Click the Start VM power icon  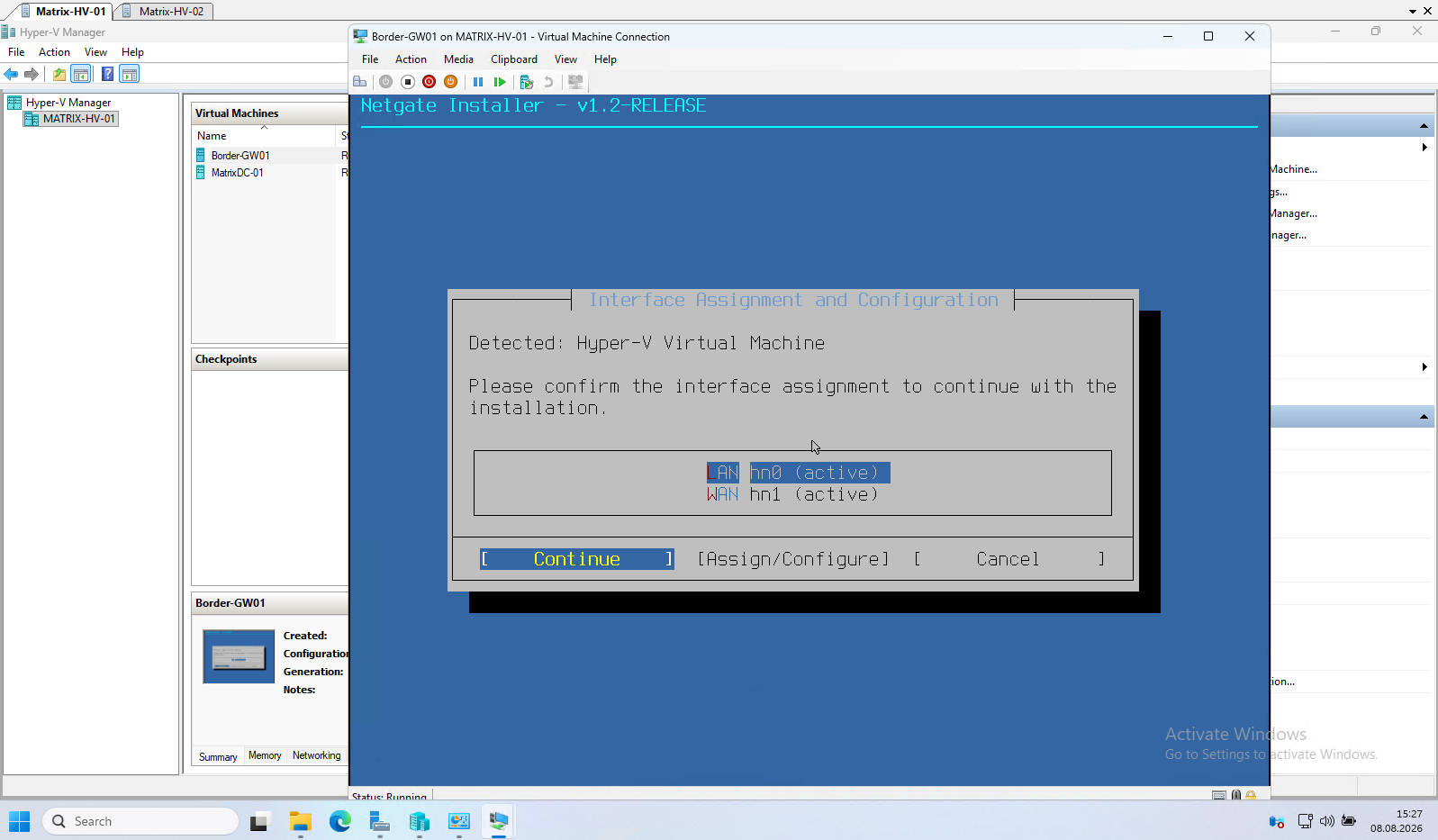click(x=385, y=82)
